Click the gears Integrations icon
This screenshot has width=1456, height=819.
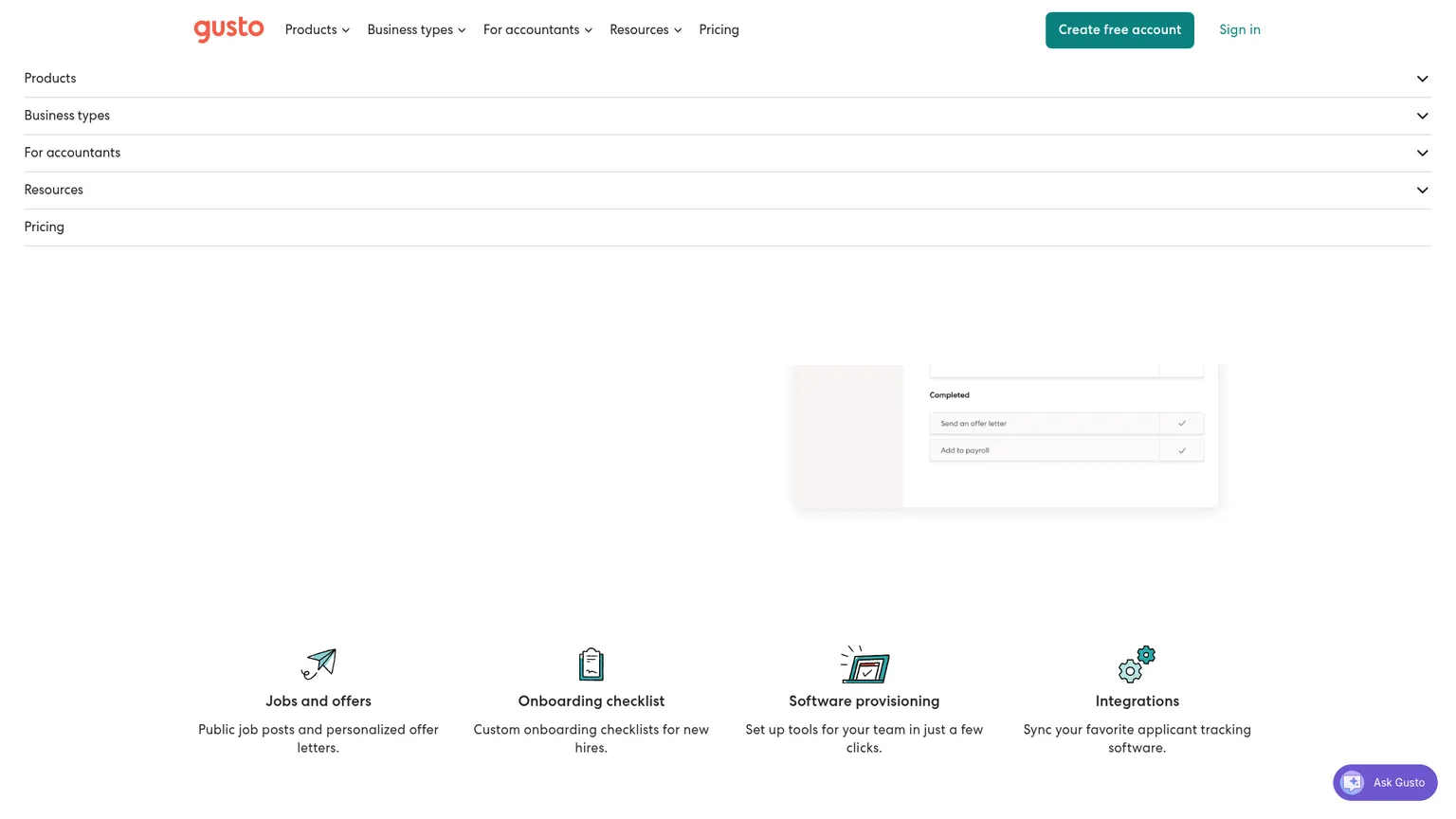[1137, 664]
